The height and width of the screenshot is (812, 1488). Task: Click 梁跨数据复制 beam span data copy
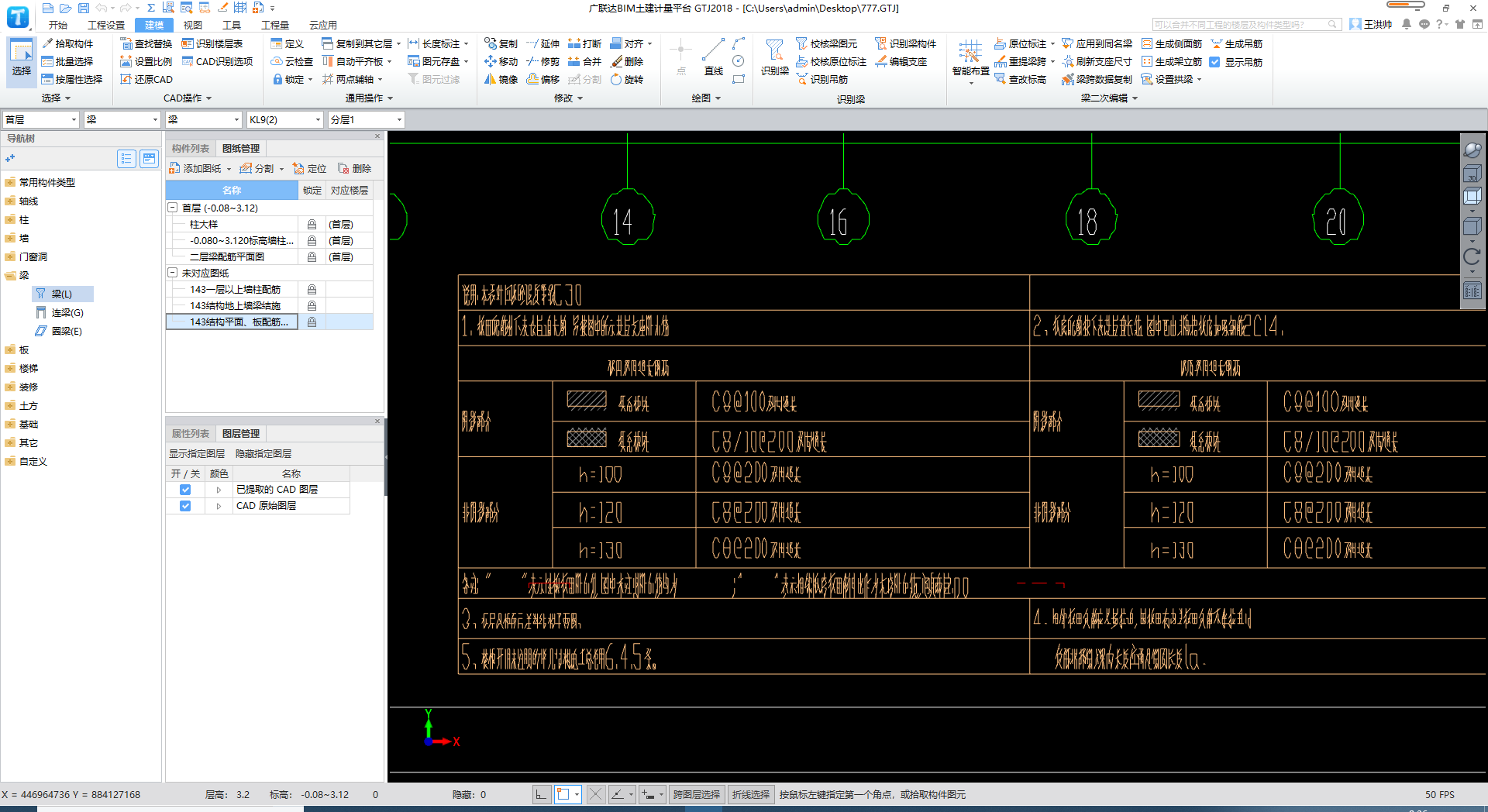(x=1097, y=79)
